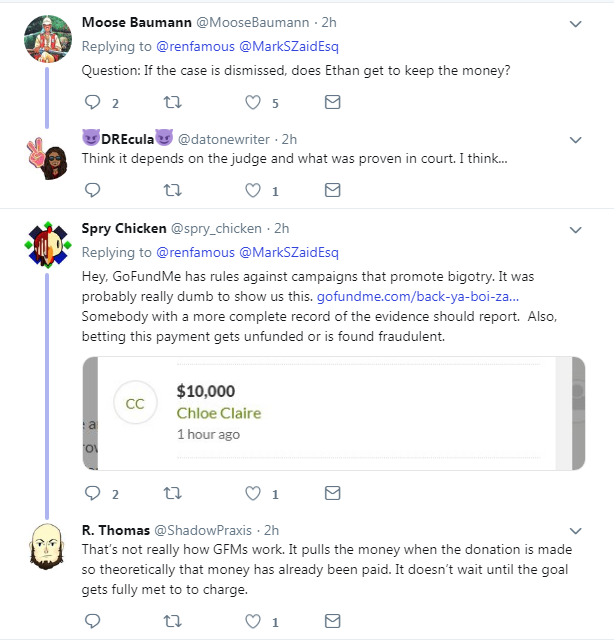Send Moose Baumann's tweet via direct message
The width and height of the screenshot is (614, 642).
pyautogui.click(x=332, y=102)
